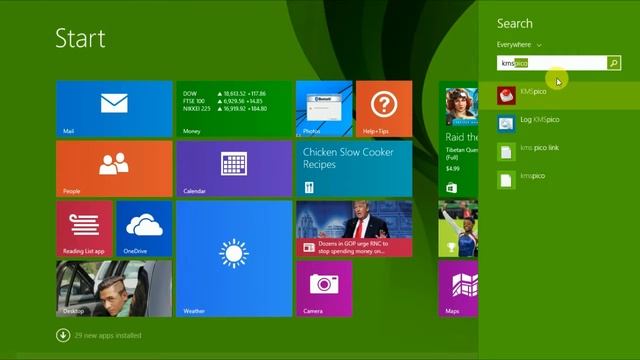Show all apps with down arrow
The width and height of the screenshot is (640, 360).
click(x=63, y=336)
